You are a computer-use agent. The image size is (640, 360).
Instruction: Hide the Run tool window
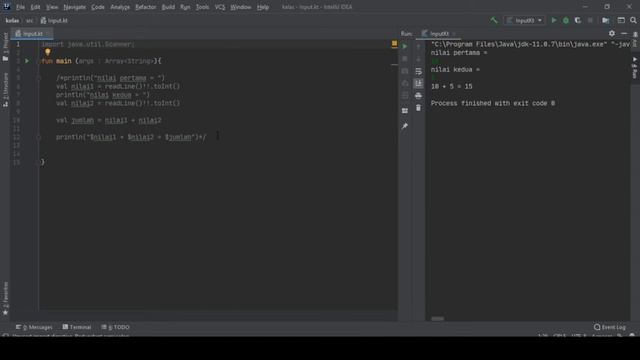(624, 33)
